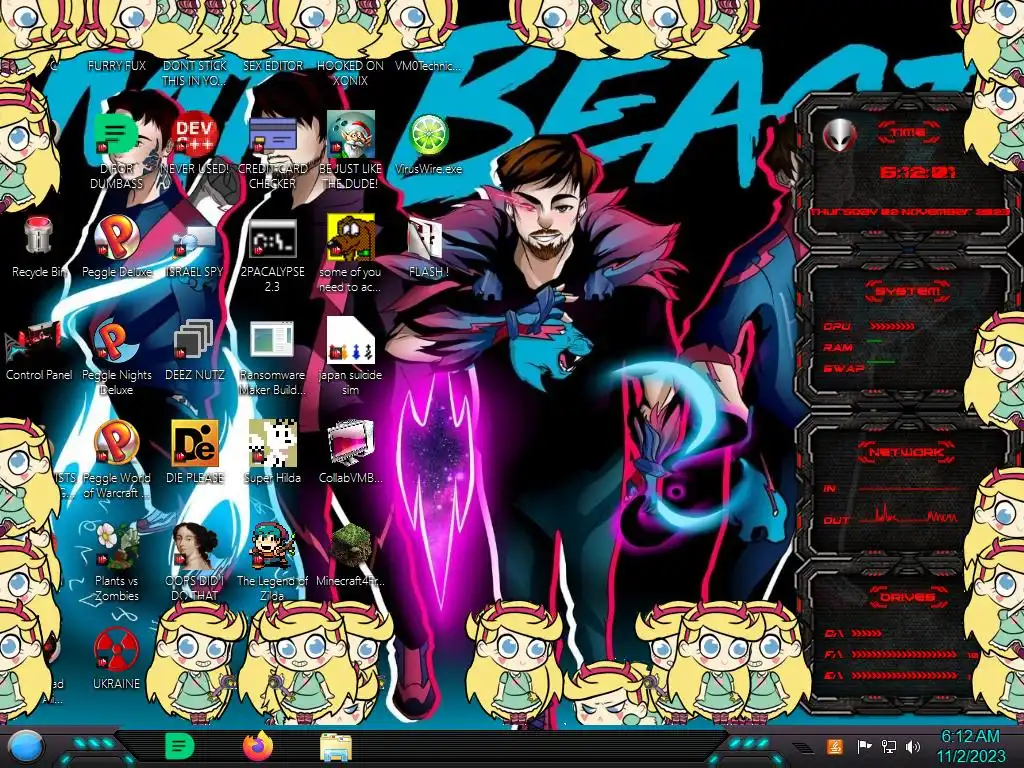This screenshot has width=1024, height=768.
Task: Select the 'BE JUST LIKE THE DUDE!' icon
Action: pyautogui.click(x=350, y=134)
